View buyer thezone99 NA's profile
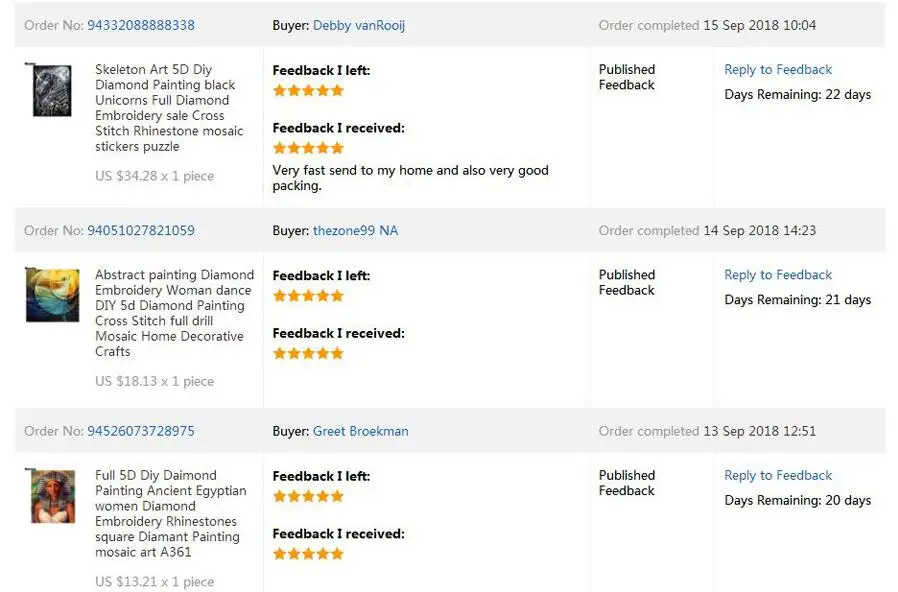 pyautogui.click(x=355, y=230)
